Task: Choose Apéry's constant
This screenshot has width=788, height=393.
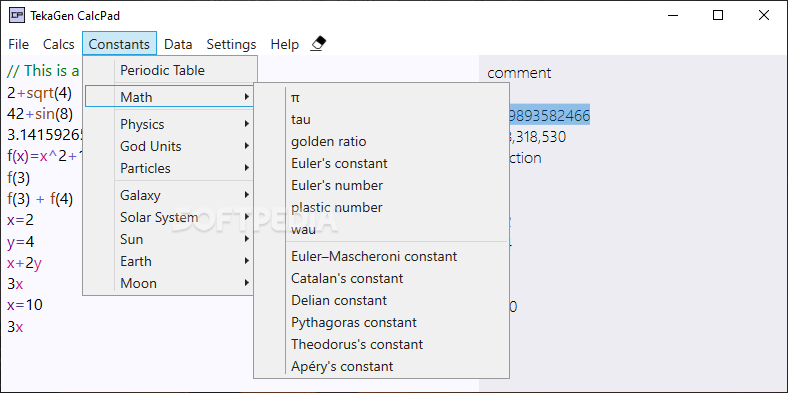Action: [381, 366]
